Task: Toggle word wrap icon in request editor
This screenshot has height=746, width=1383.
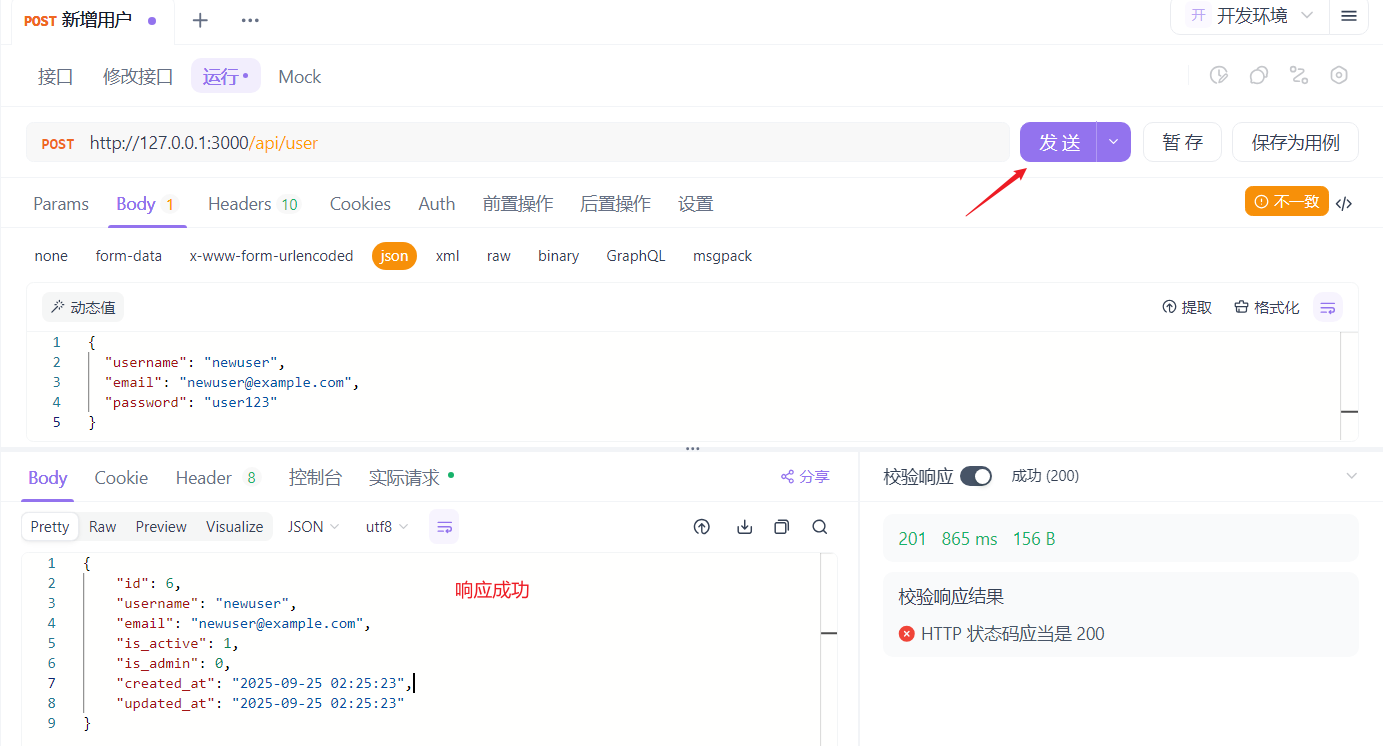Action: (x=1328, y=308)
